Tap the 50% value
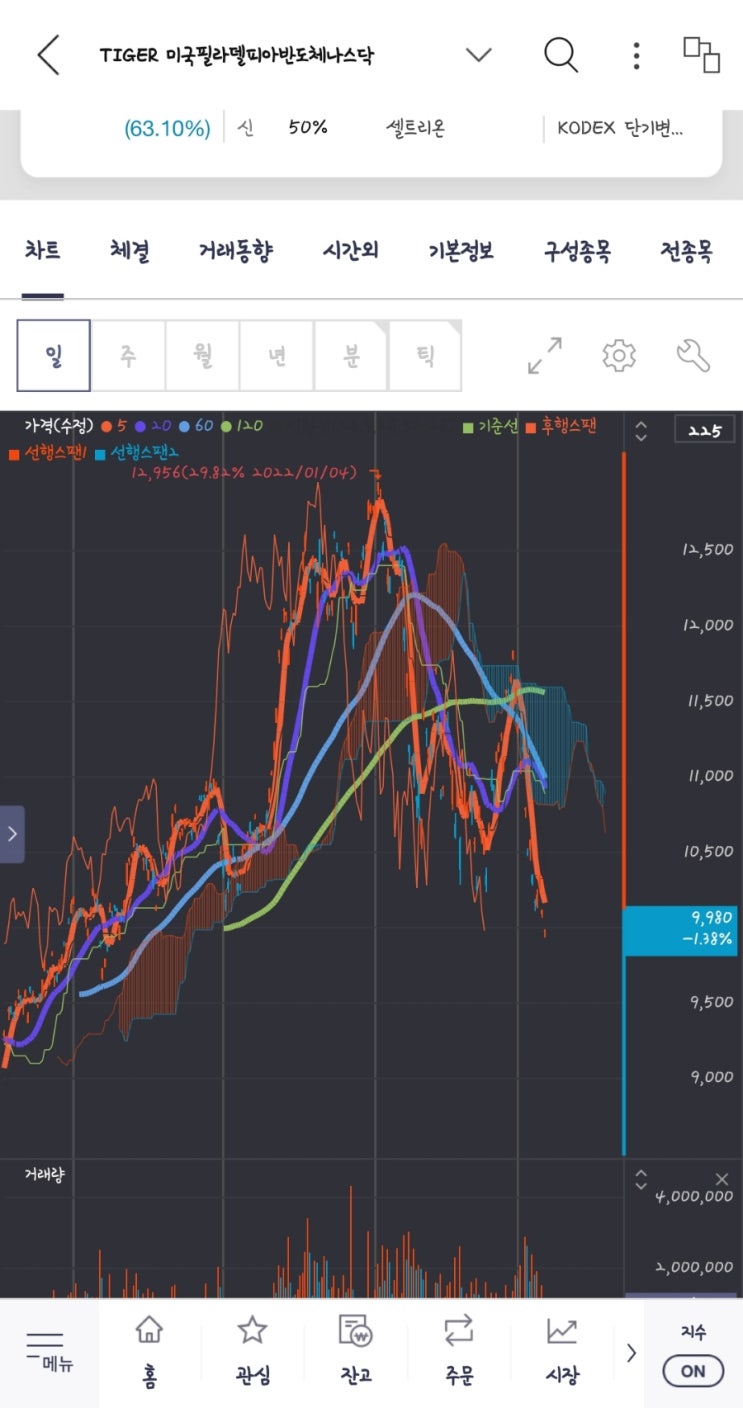The image size is (743, 1408). tap(308, 128)
